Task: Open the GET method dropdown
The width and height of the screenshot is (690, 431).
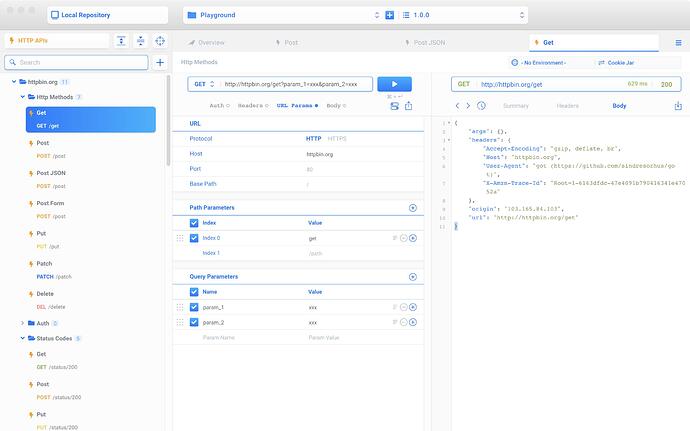Action: [205, 85]
